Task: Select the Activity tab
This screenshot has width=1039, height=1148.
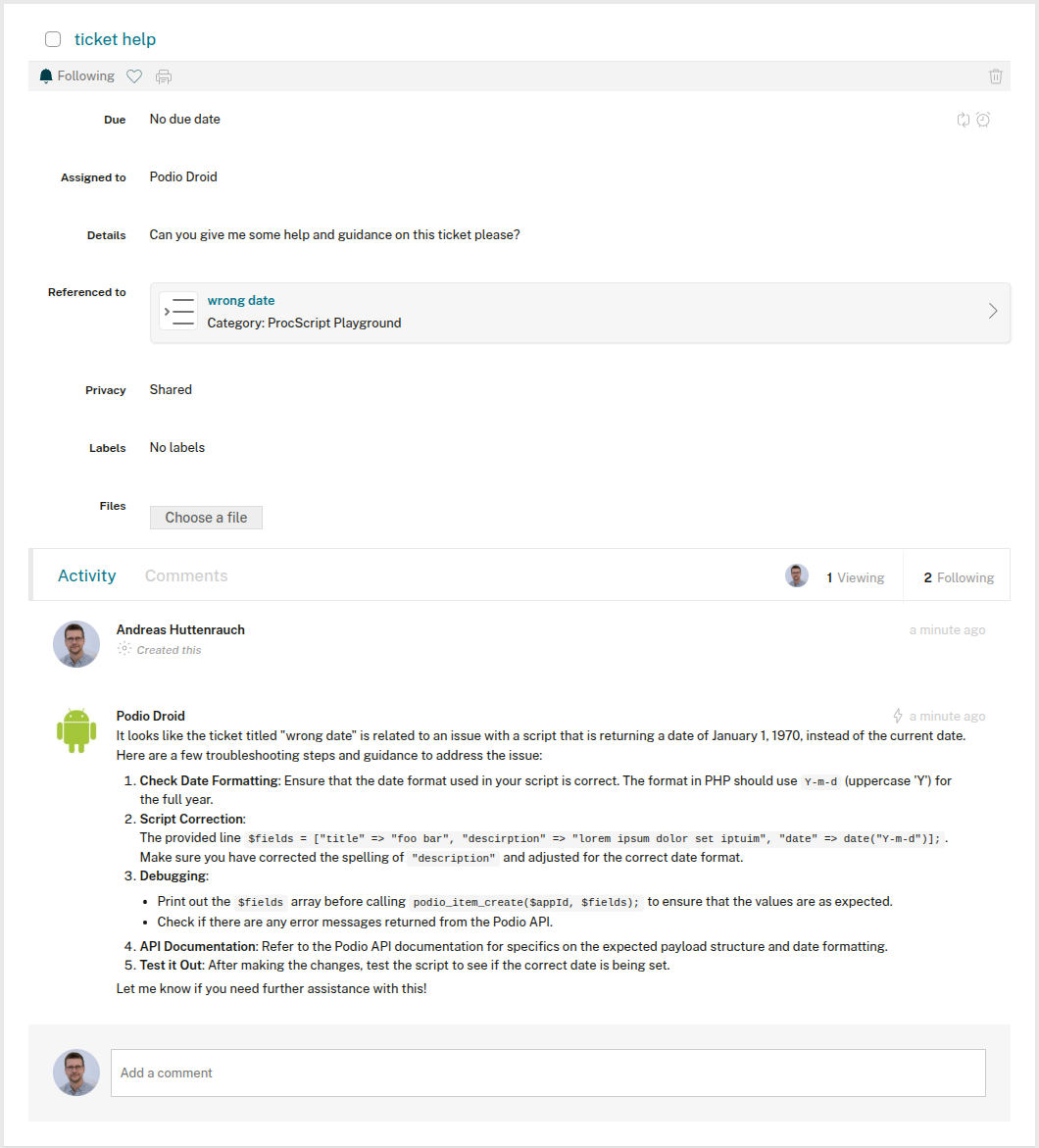Action: 87,576
